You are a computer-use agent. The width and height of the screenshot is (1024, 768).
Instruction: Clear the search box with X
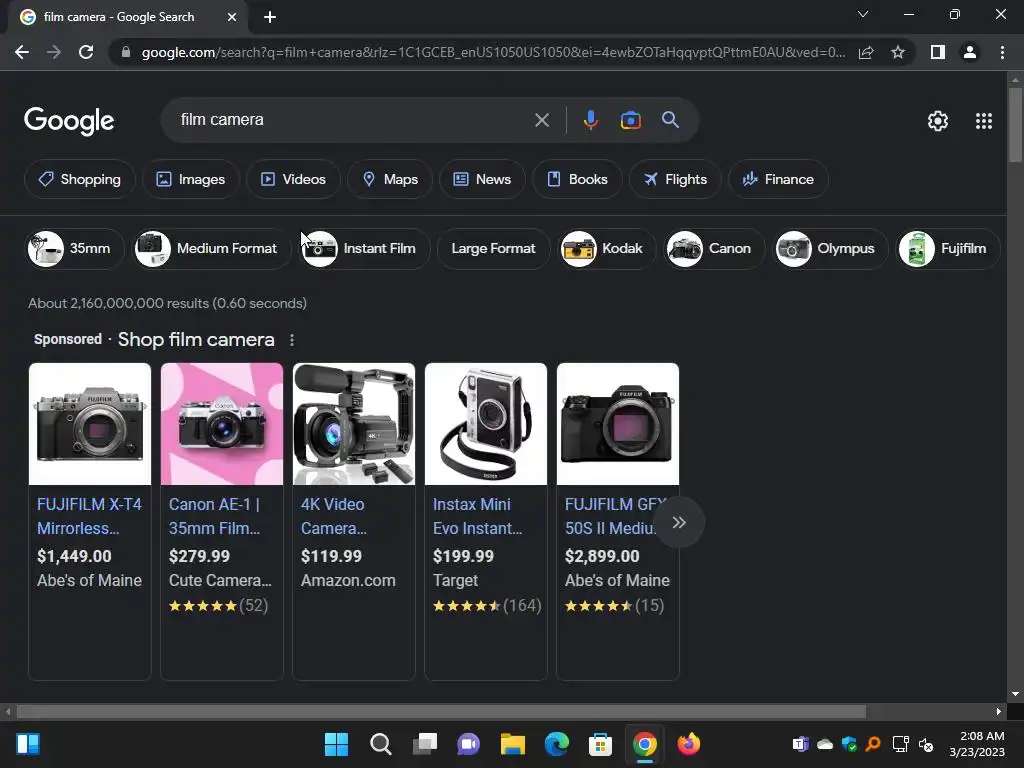pyautogui.click(x=541, y=120)
